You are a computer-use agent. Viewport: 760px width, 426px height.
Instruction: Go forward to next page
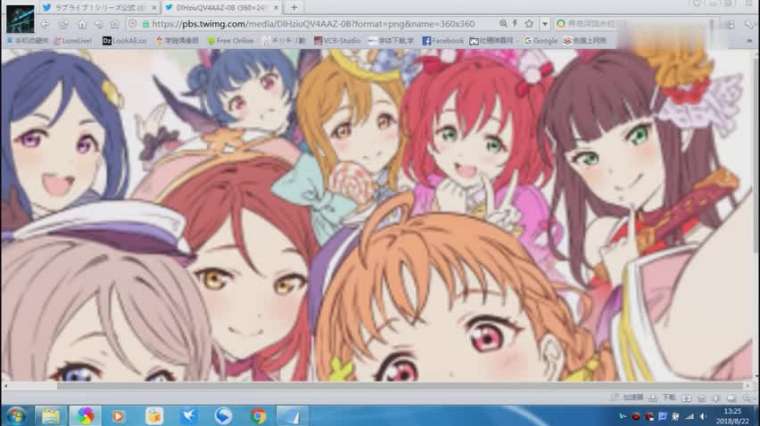(63, 24)
